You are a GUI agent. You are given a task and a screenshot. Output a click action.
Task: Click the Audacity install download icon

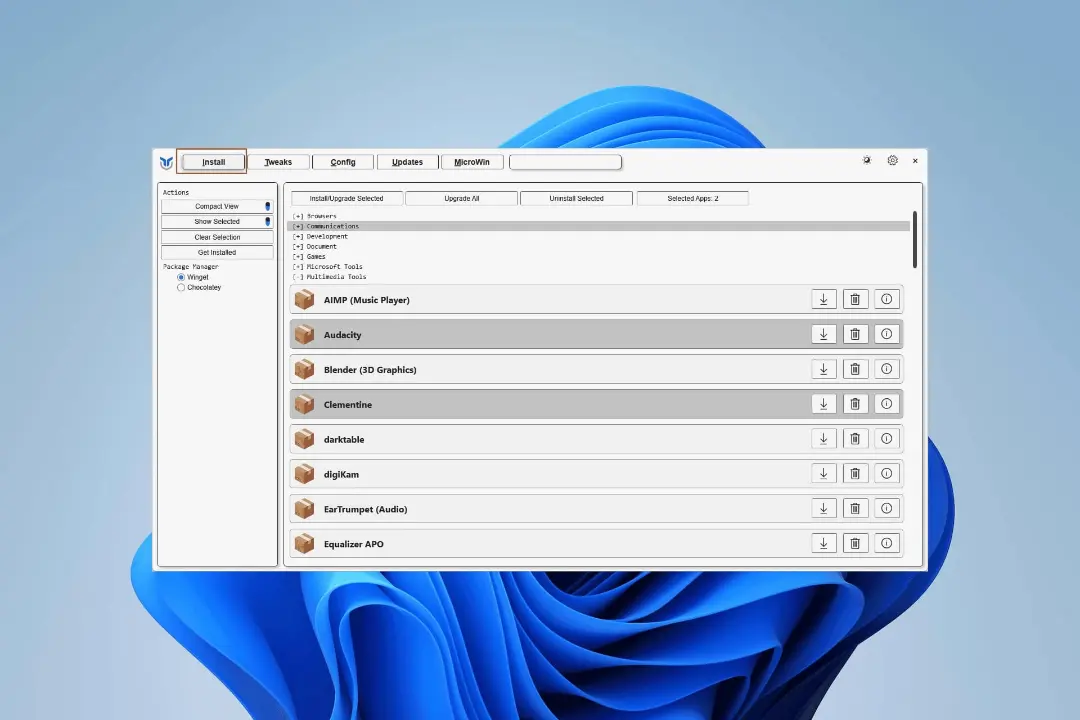pos(823,334)
